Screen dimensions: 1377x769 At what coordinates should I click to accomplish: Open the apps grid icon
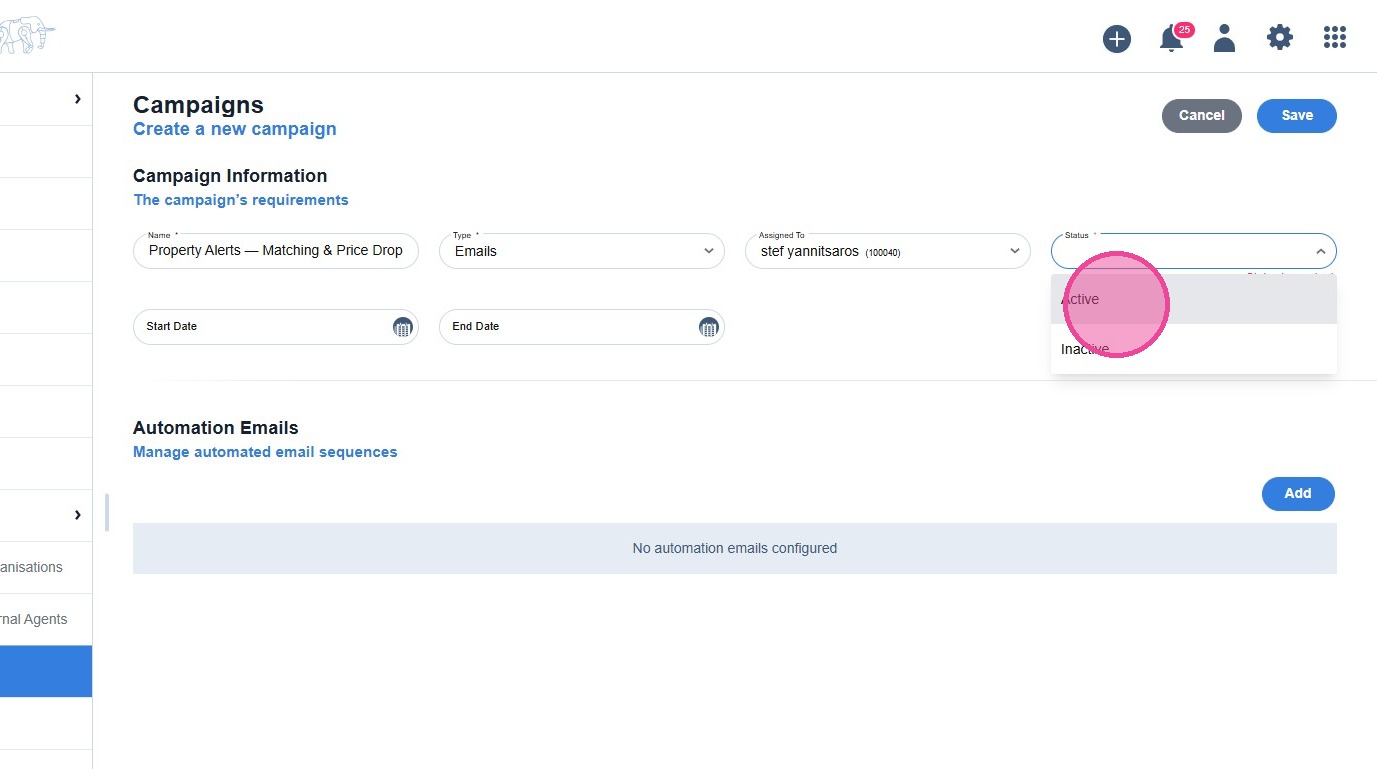[x=1335, y=38]
